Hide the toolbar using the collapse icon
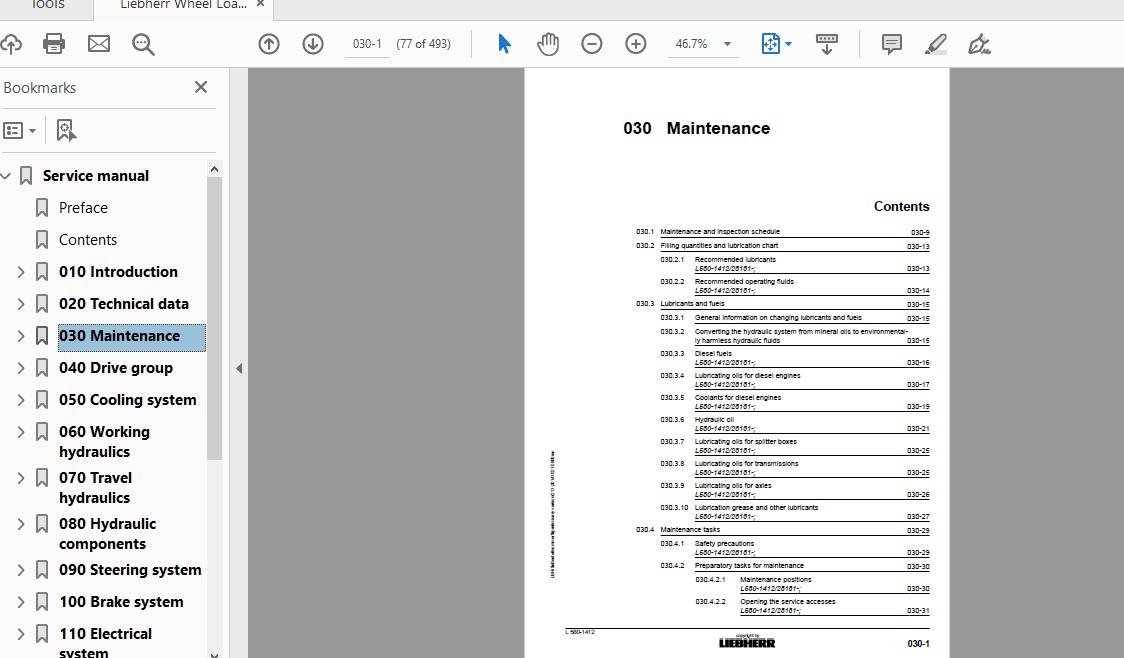The width and height of the screenshot is (1124, 658). pos(827,43)
